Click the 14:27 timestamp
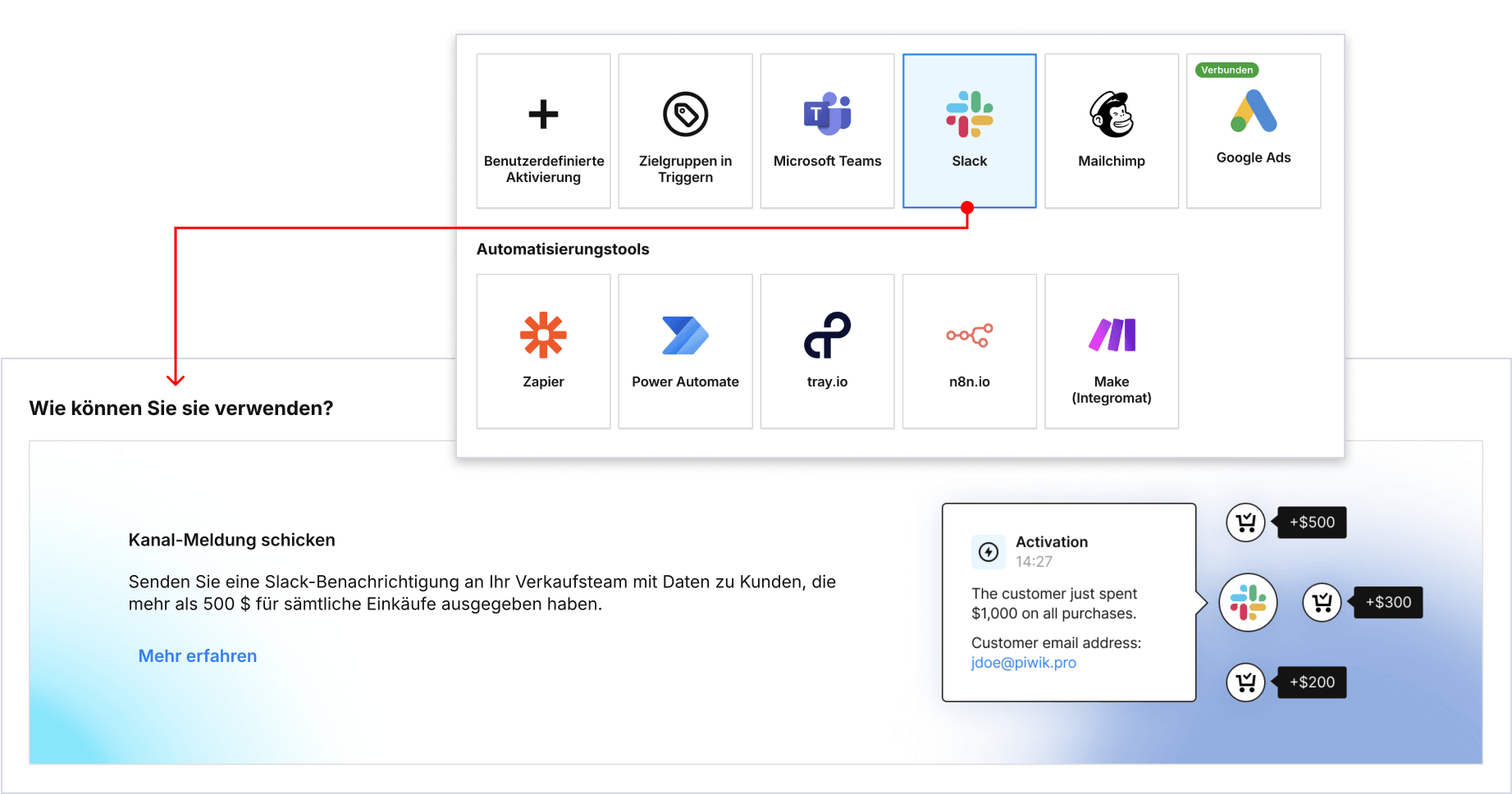 (x=1034, y=561)
